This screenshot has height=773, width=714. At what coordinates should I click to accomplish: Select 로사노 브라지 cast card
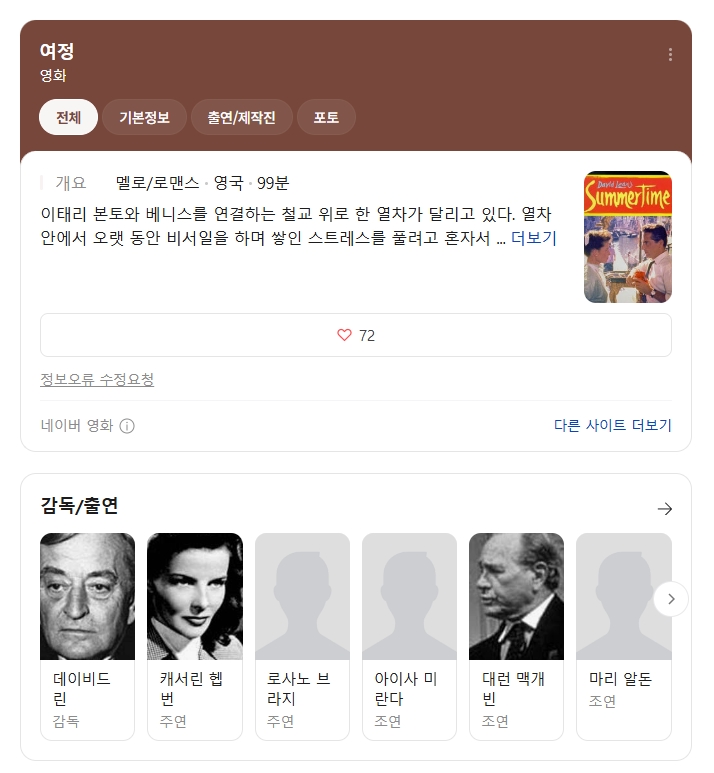point(302,636)
